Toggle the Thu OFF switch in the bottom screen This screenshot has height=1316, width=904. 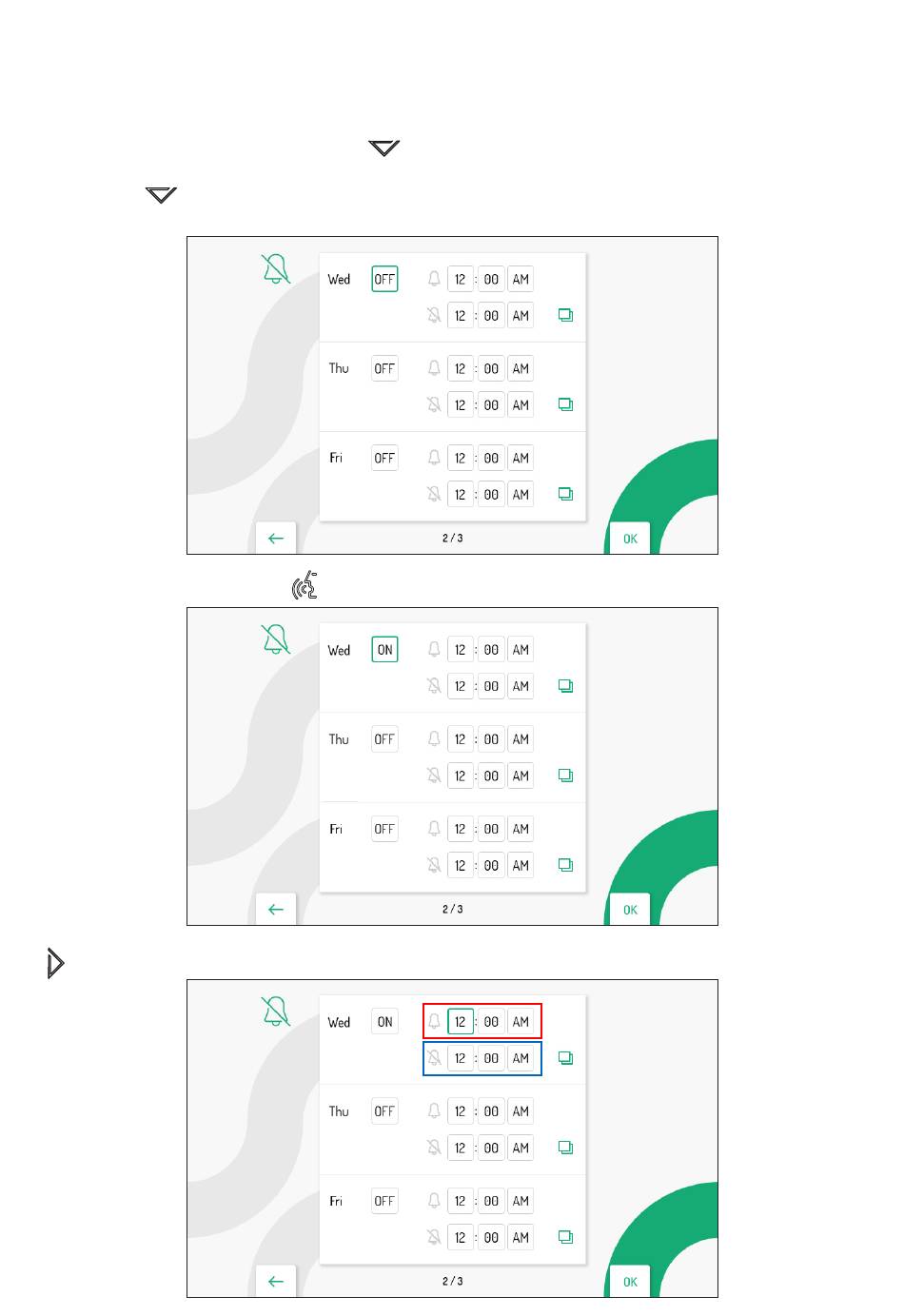384,1111
